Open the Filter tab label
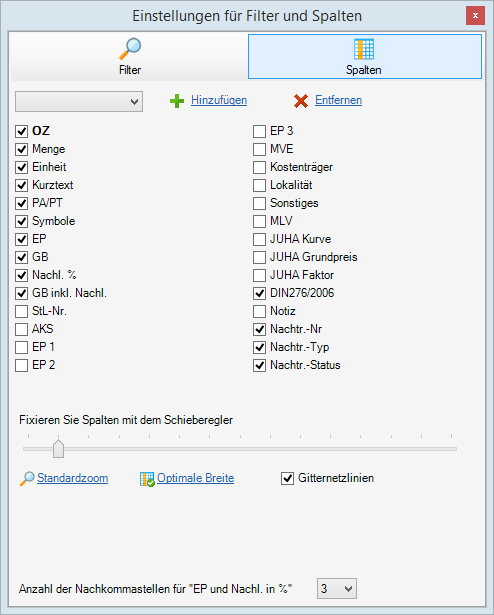The width and height of the screenshot is (494, 615). point(130,70)
